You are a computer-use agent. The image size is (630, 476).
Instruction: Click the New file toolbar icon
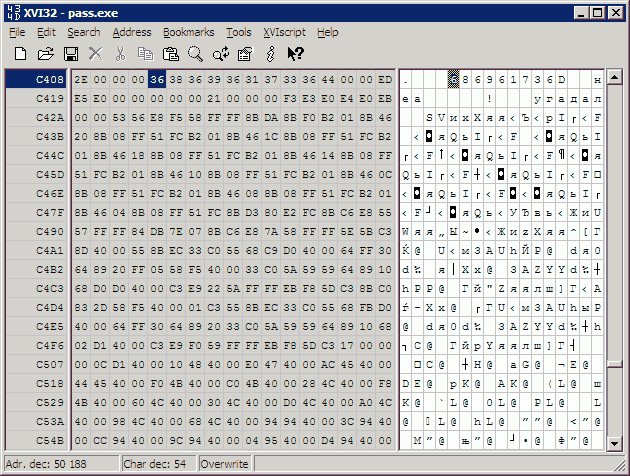click(x=20, y=53)
